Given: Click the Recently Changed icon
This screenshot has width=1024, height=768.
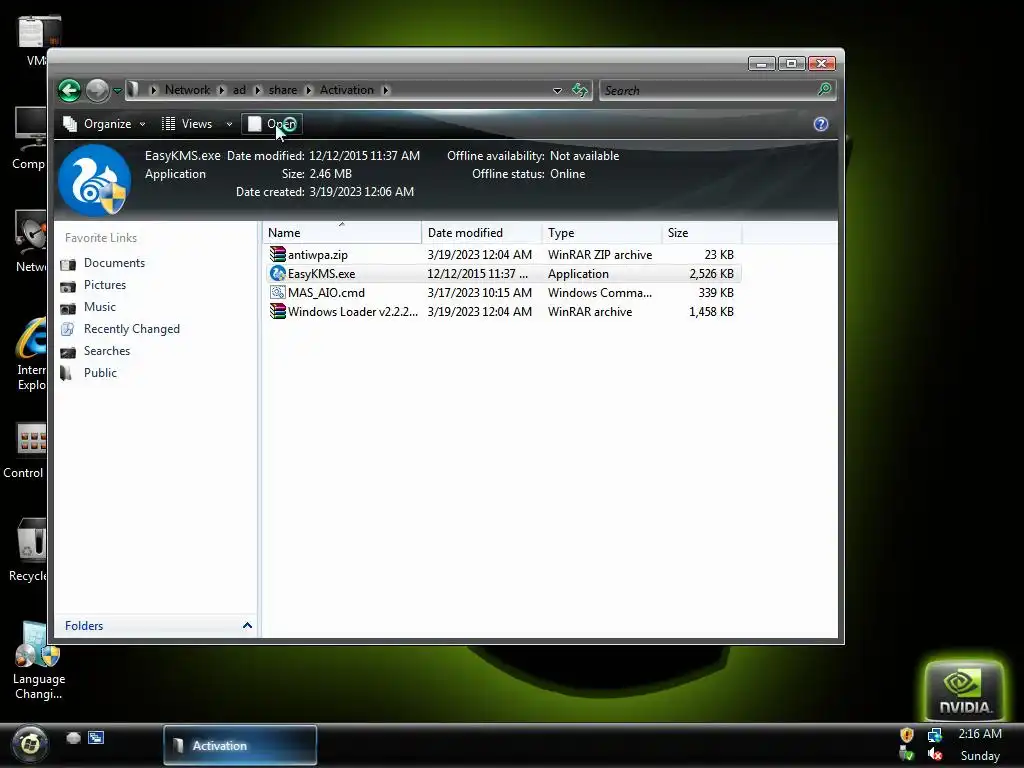Looking at the screenshot, I should tap(68, 329).
